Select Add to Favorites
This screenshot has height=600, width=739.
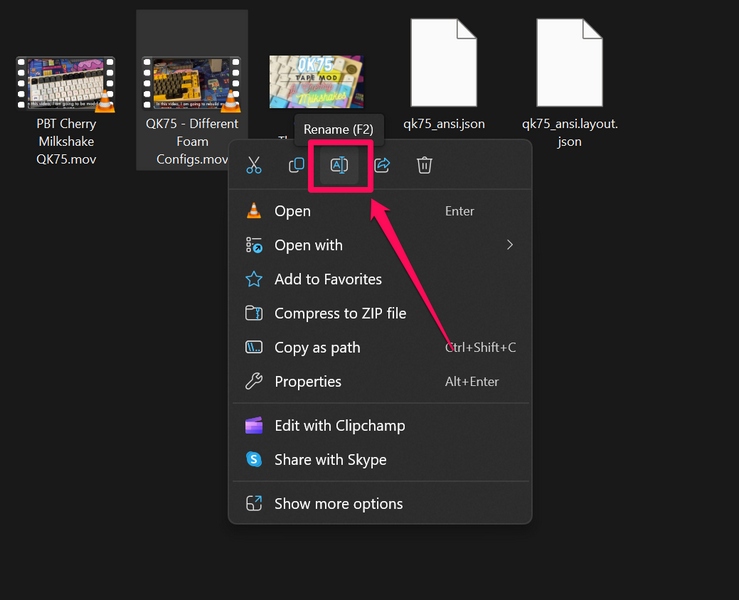328,280
